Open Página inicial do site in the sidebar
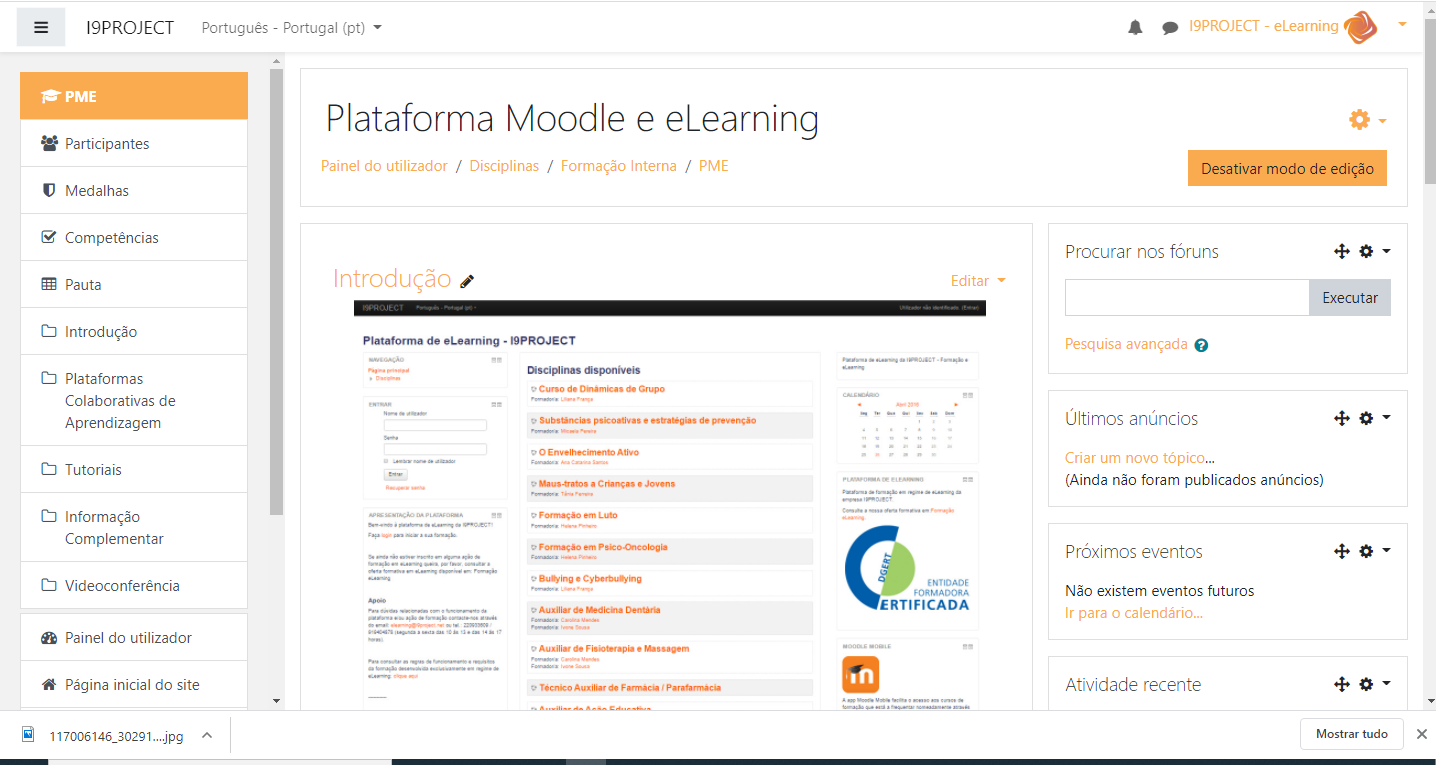This screenshot has height=765, width=1436. pos(134,684)
